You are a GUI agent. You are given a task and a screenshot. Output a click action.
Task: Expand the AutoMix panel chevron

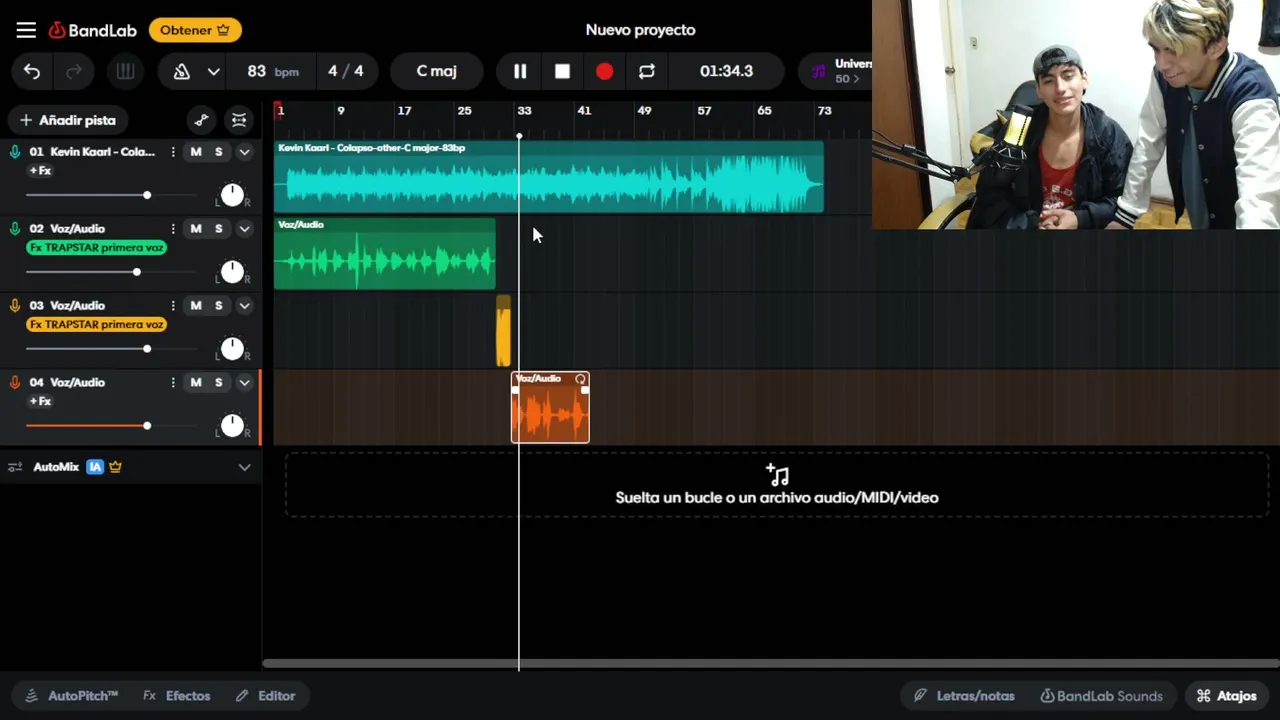[244, 467]
